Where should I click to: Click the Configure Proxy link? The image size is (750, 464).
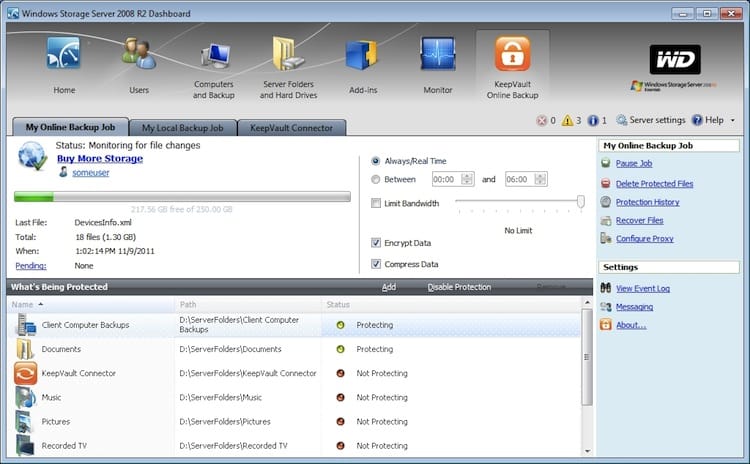click(x=644, y=239)
